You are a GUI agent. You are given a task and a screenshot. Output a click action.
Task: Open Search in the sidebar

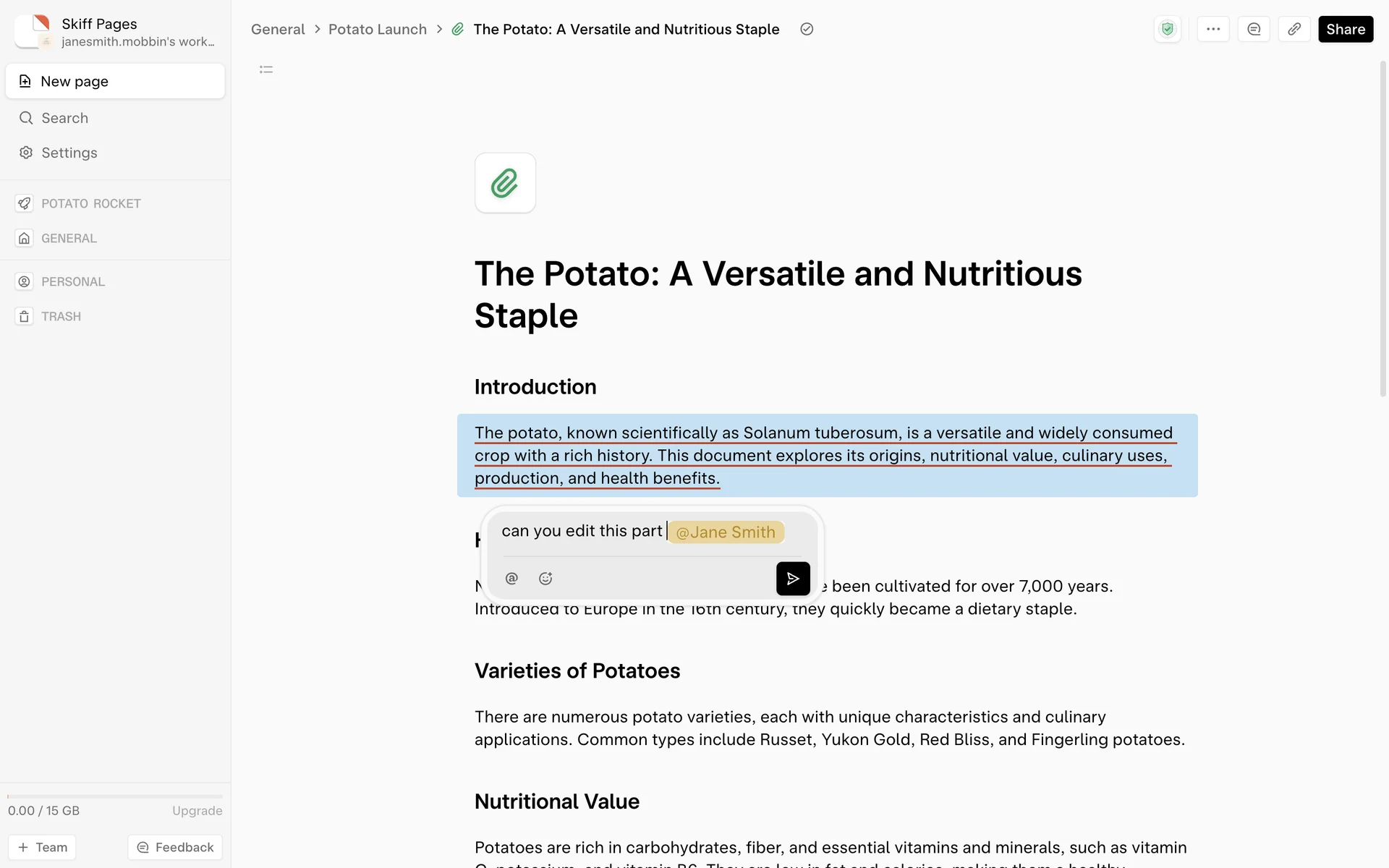[64, 118]
